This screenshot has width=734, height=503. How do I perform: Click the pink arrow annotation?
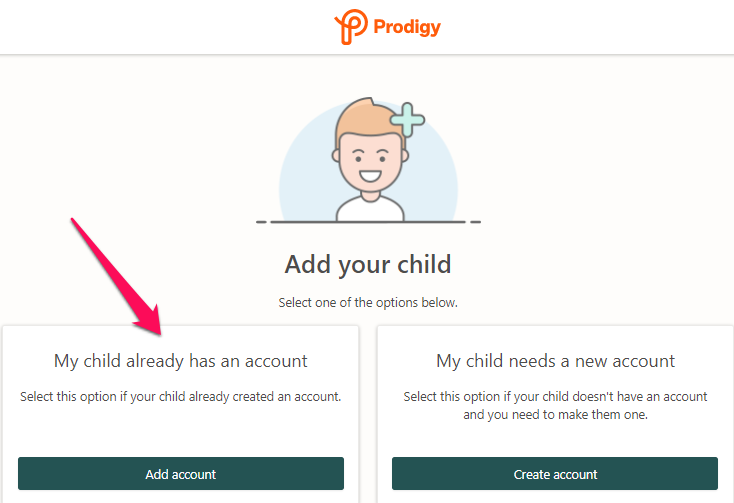point(116,277)
